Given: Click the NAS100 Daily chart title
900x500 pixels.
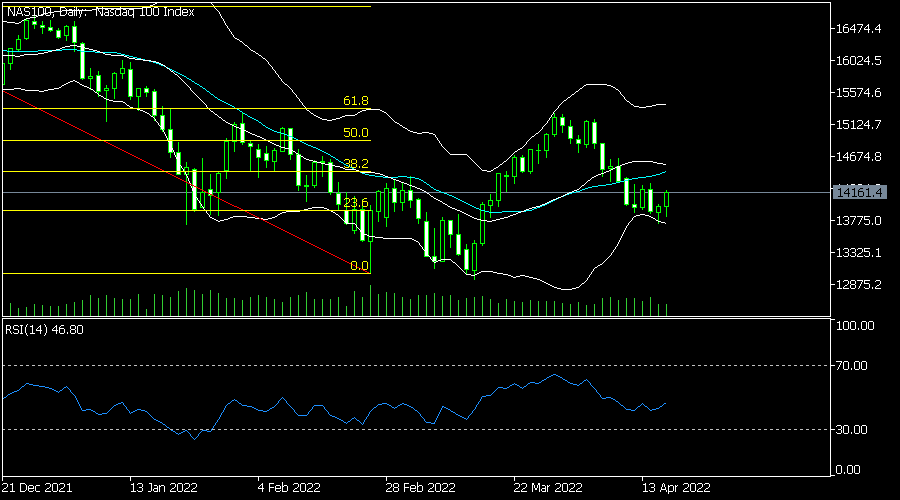Looking at the screenshot, I should coord(100,11).
